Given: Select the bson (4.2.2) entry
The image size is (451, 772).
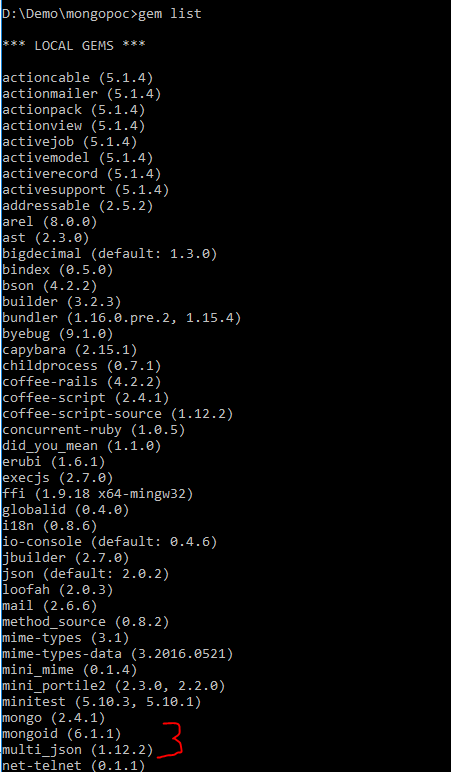Looking at the screenshot, I should click(50, 286).
